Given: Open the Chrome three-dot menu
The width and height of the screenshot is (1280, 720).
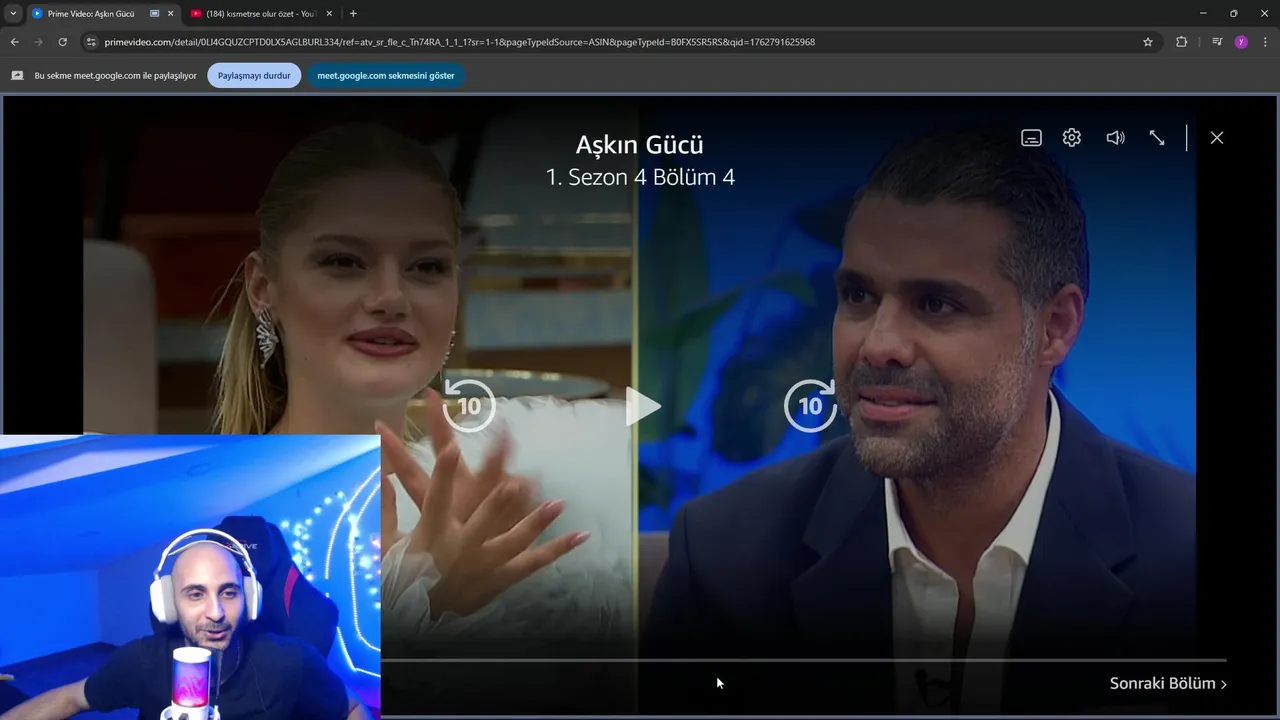Looking at the screenshot, I should coord(1265,42).
